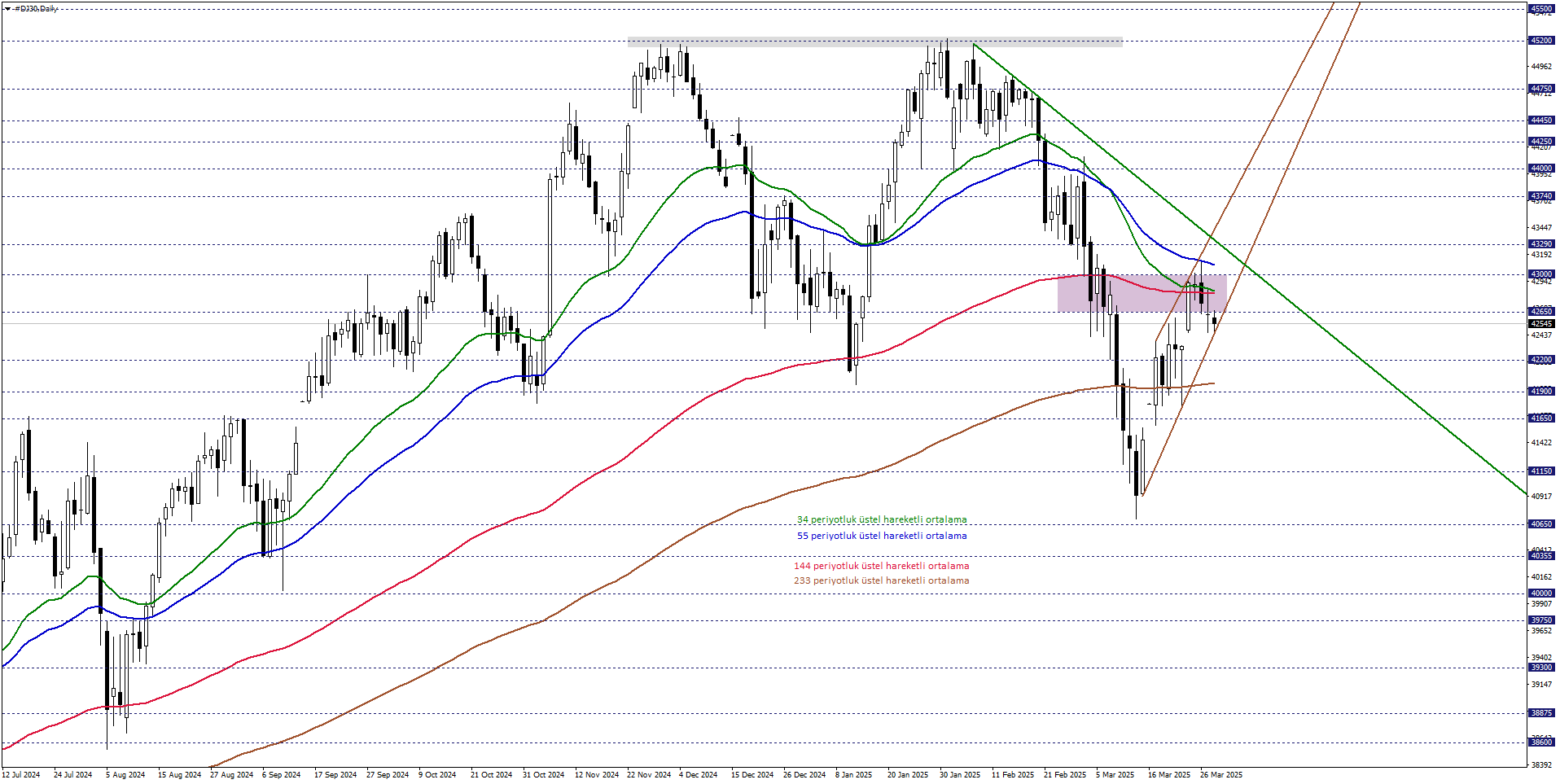1560x784 pixels.
Task: Click the 39300 level price tag
Action: [1541, 668]
